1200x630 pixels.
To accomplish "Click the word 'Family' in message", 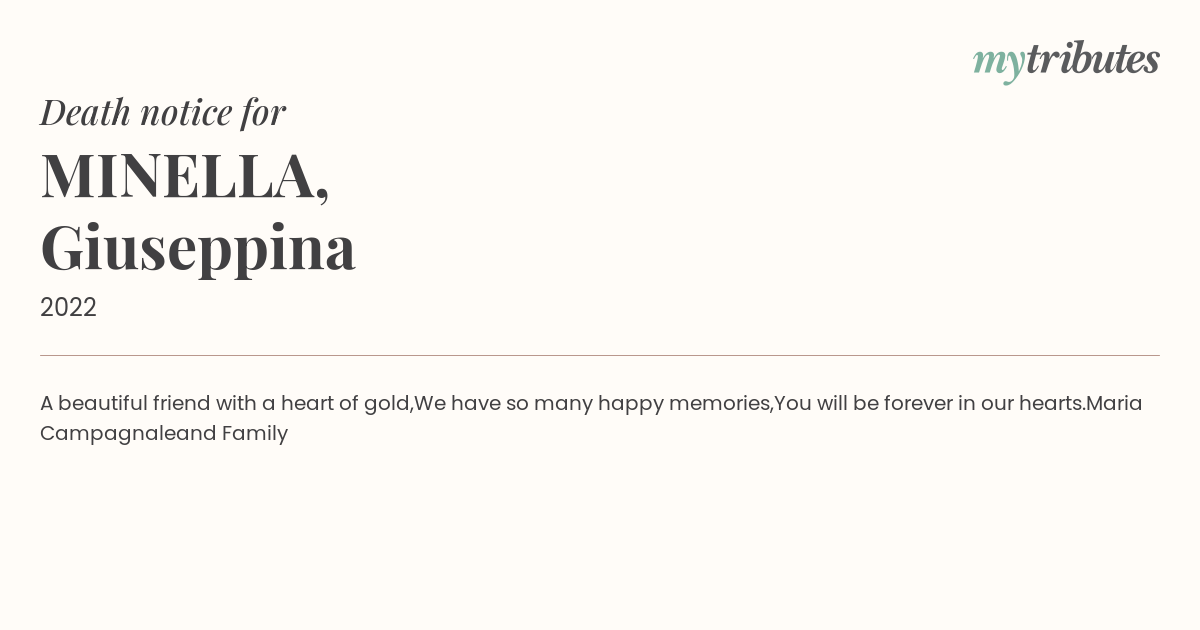I will 255,434.
